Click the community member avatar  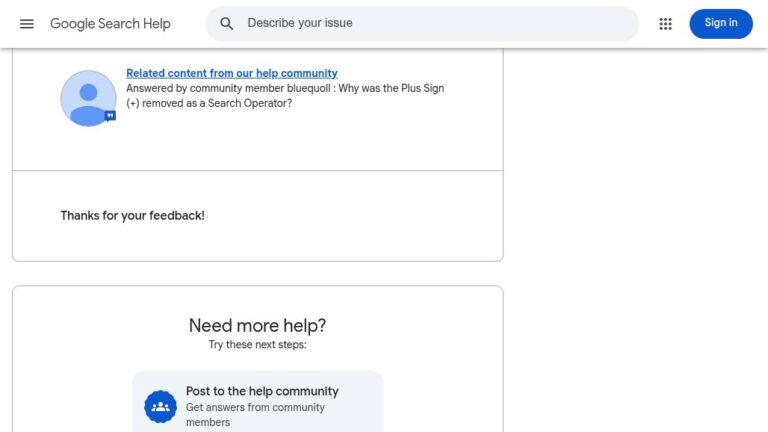pyautogui.click(x=88, y=98)
